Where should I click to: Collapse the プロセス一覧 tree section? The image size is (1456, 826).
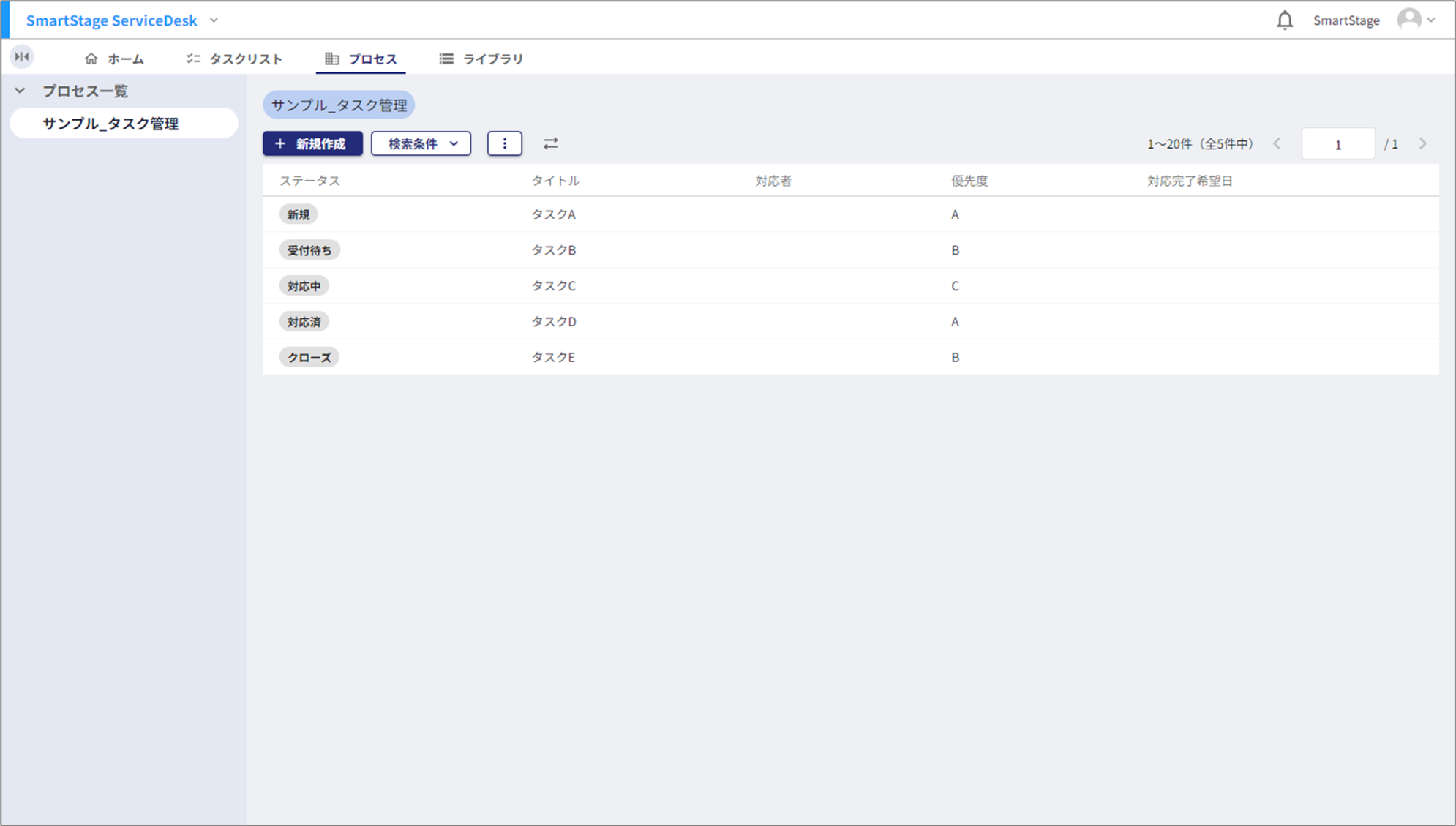20,91
